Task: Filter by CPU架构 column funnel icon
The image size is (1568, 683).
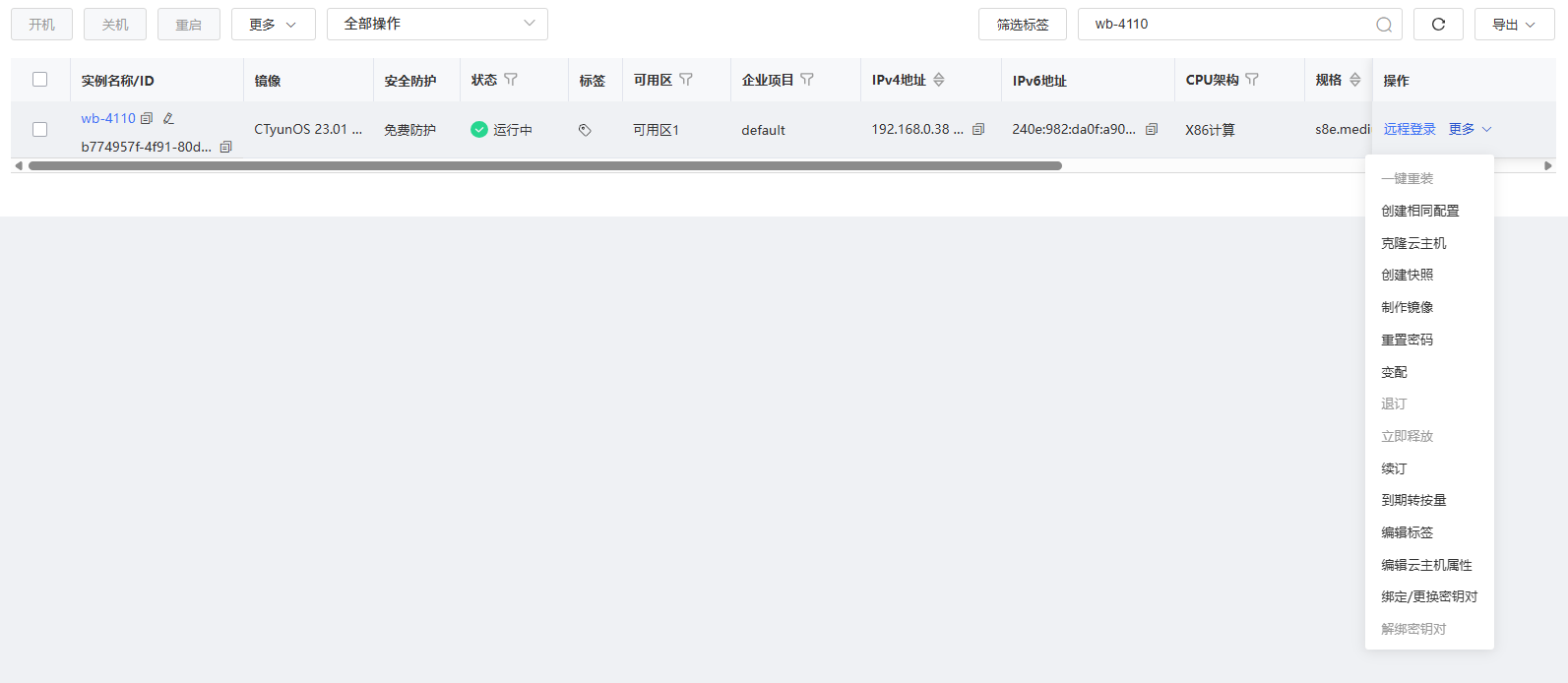Action: (1252, 80)
